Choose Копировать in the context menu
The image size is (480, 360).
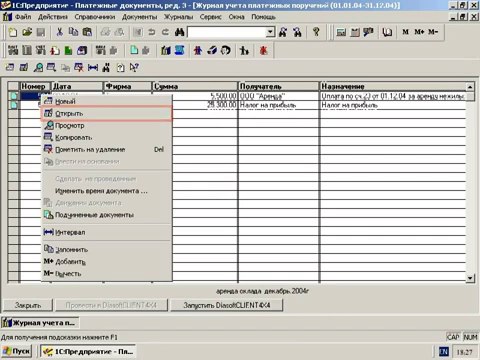(107, 138)
